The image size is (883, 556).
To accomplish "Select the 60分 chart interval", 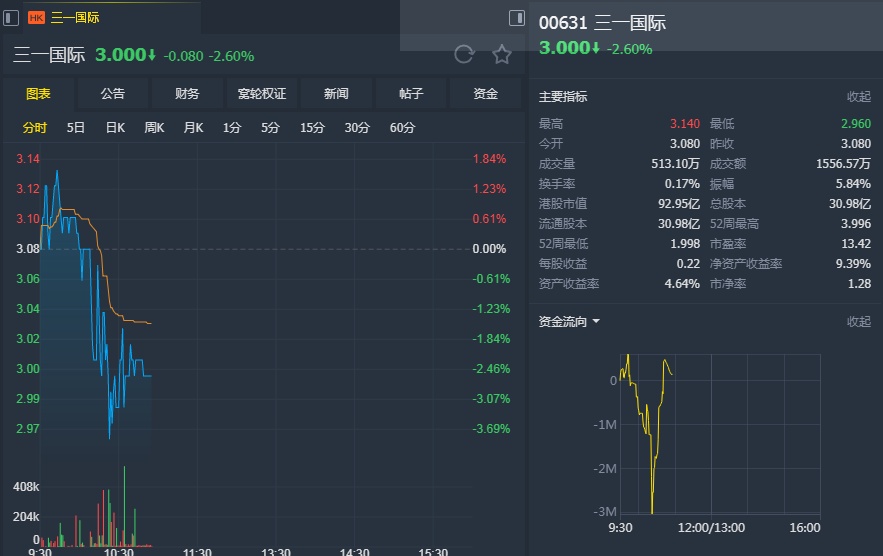I will pyautogui.click(x=402, y=128).
